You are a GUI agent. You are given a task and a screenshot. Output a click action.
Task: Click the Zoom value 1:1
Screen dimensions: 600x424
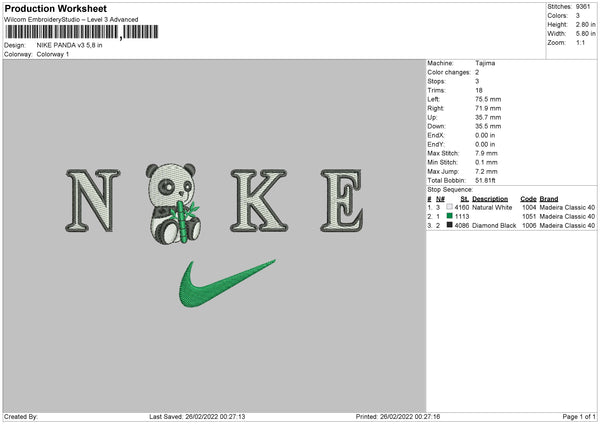[580, 43]
